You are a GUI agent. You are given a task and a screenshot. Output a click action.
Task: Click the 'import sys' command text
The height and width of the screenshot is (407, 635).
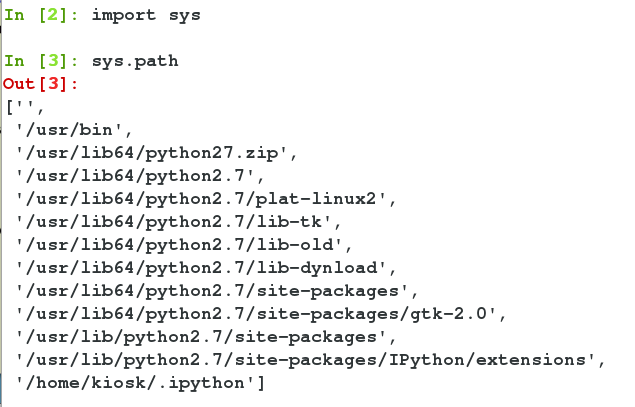[x=146, y=15]
